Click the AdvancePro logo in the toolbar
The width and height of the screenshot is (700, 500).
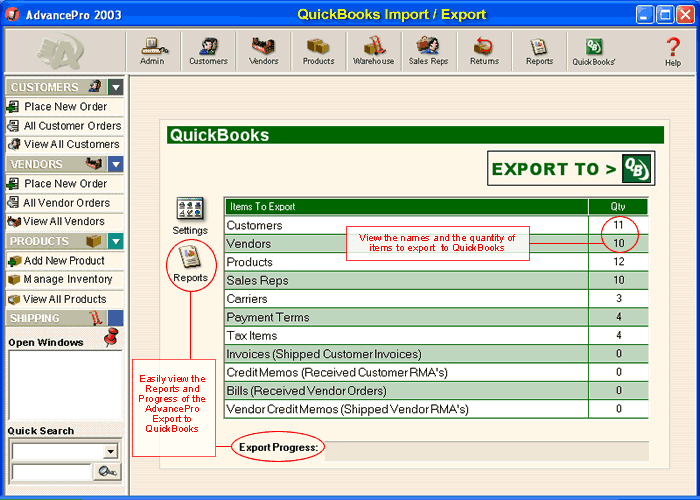60,51
